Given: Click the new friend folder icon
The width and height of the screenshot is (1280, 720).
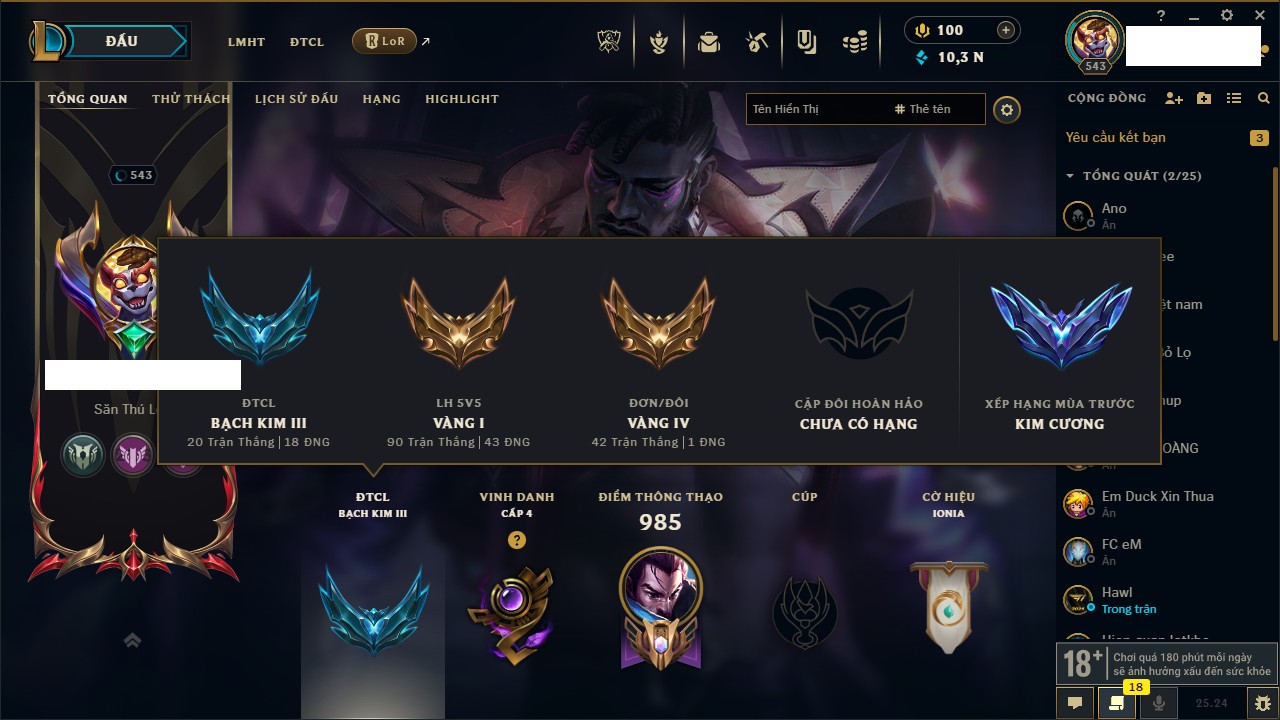Looking at the screenshot, I should [1204, 98].
